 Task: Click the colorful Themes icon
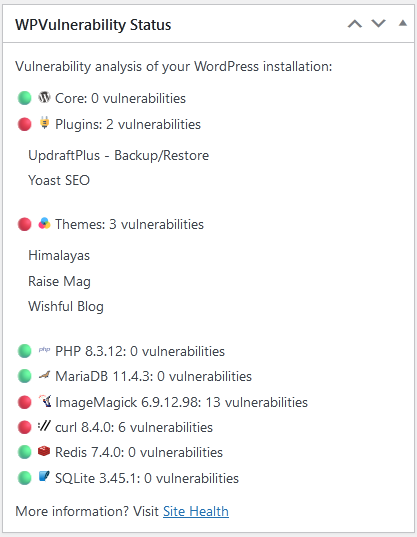point(44,224)
